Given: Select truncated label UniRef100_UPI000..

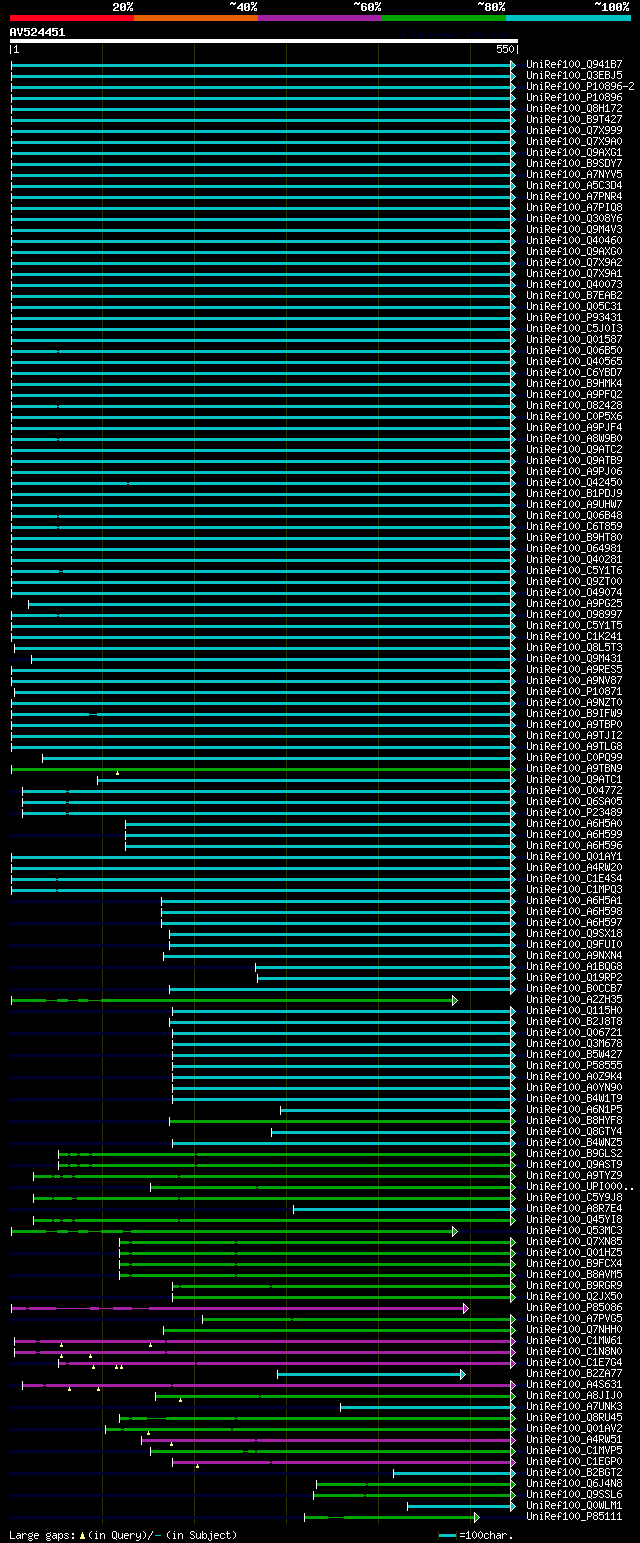Looking at the screenshot, I should pyautogui.click(x=580, y=1186).
